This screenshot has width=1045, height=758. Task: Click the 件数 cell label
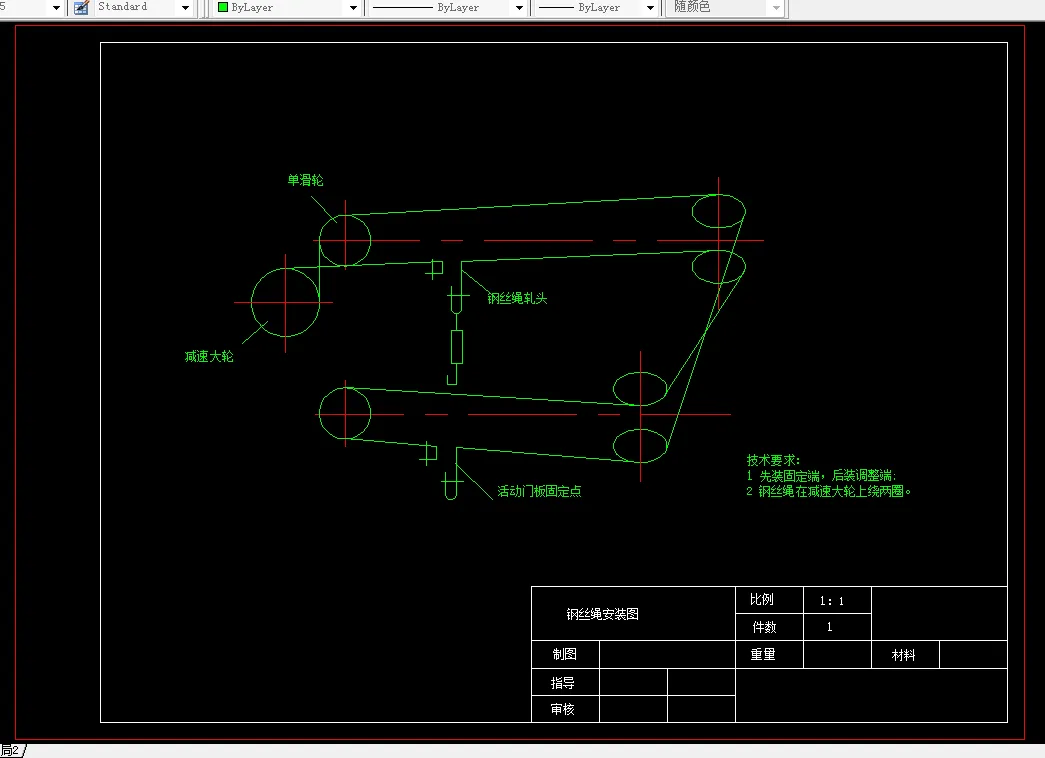(x=764, y=627)
